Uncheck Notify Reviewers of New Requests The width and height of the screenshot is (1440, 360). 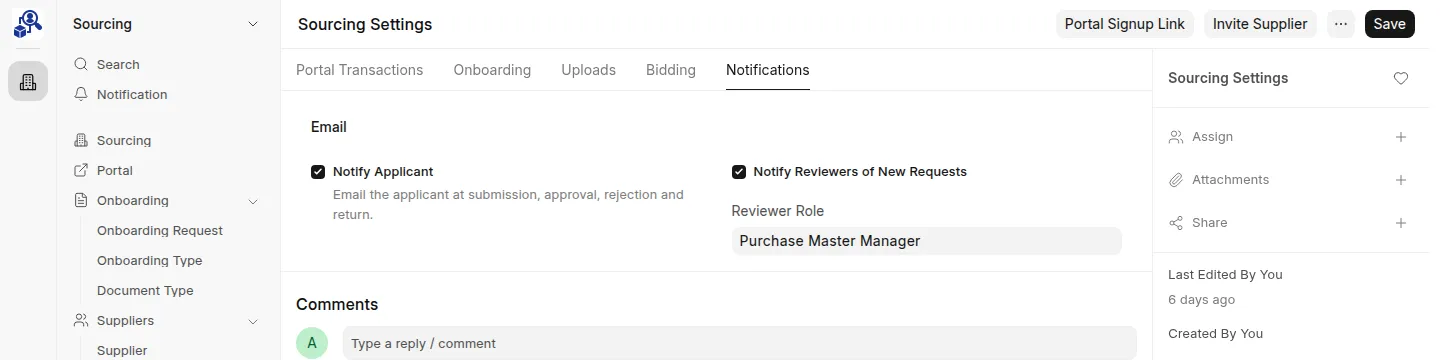[x=739, y=172]
